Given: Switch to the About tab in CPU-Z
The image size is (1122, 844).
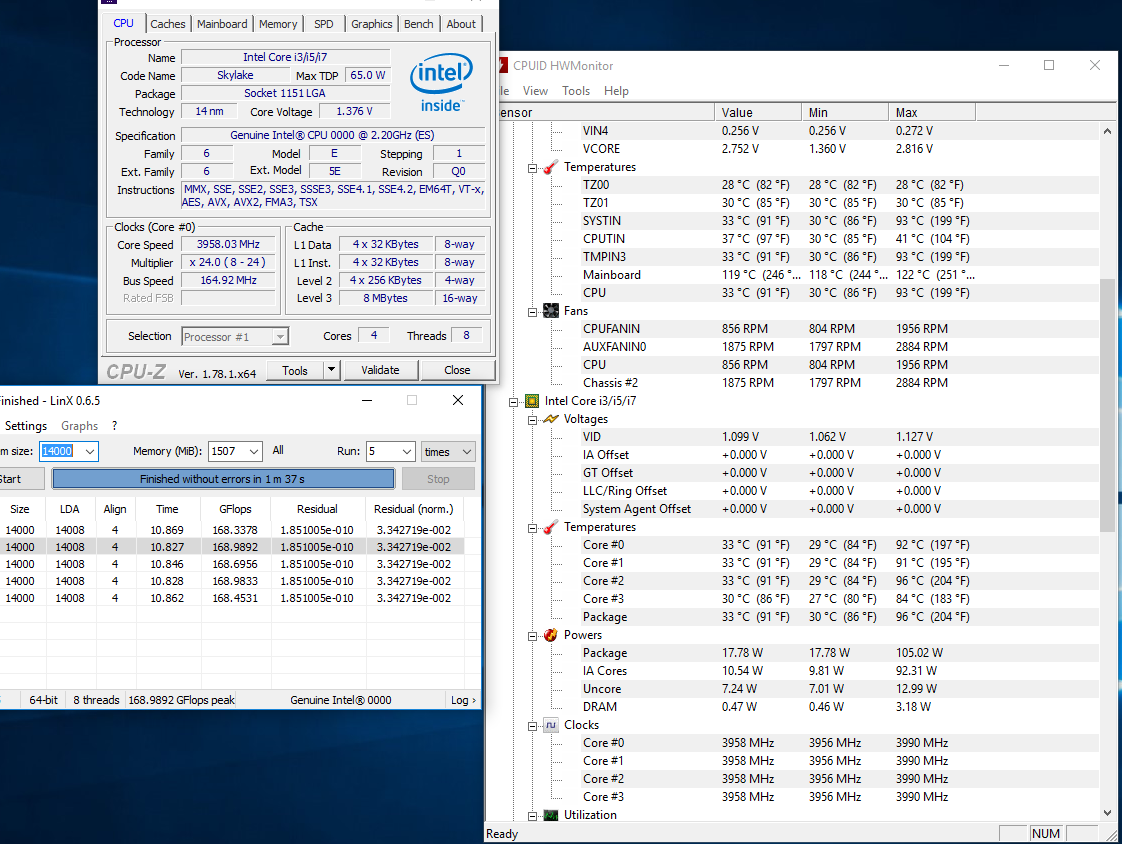Looking at the screenshot, I should click(x=461, y=24).
